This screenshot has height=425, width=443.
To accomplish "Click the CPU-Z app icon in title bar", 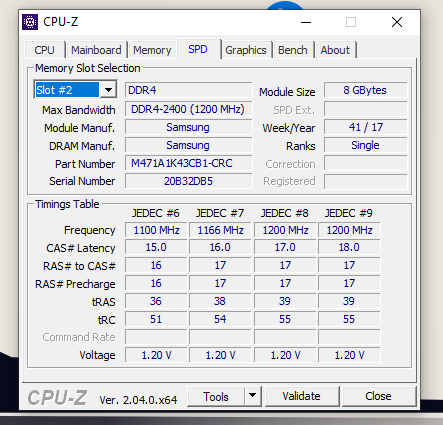I will click(30, 22).
